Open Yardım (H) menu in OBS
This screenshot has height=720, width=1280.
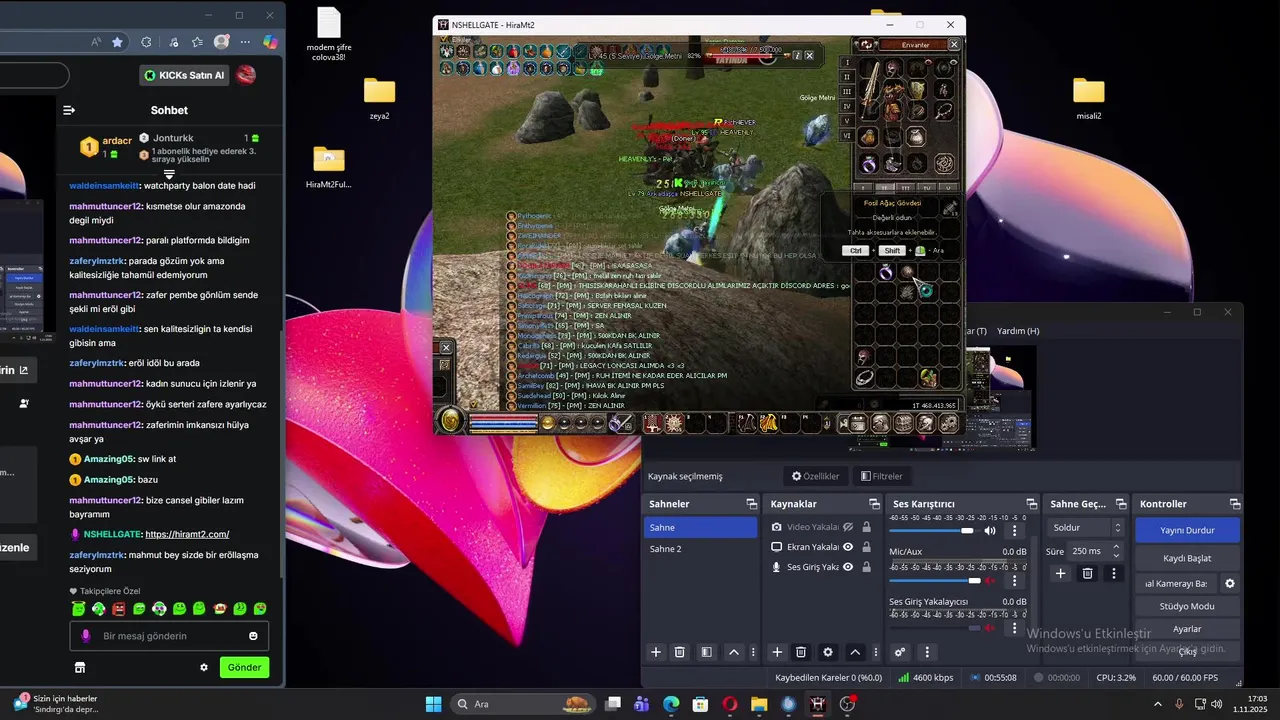1018,331
